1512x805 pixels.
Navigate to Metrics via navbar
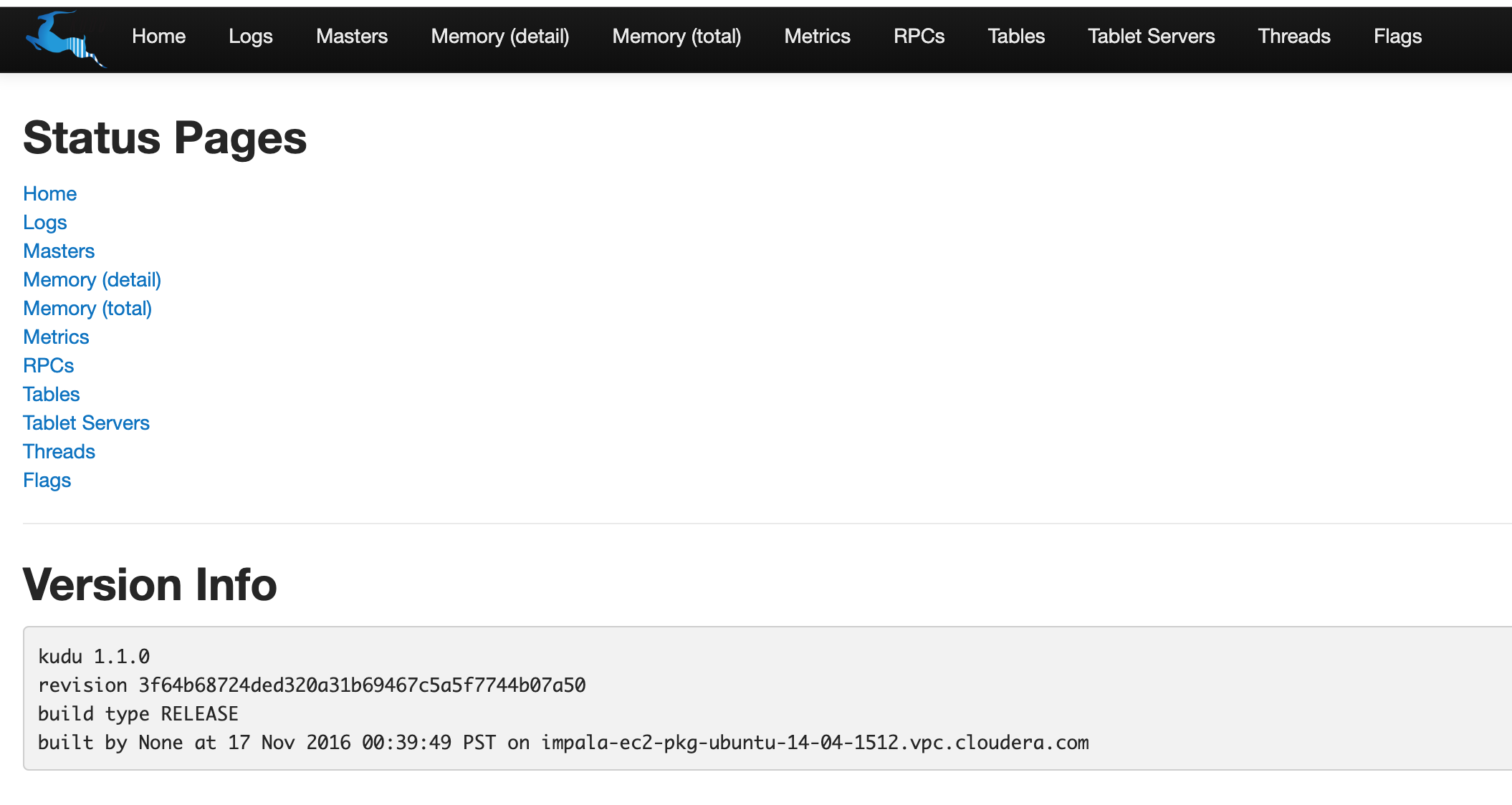pyautogui.click(x=818, y=37)
